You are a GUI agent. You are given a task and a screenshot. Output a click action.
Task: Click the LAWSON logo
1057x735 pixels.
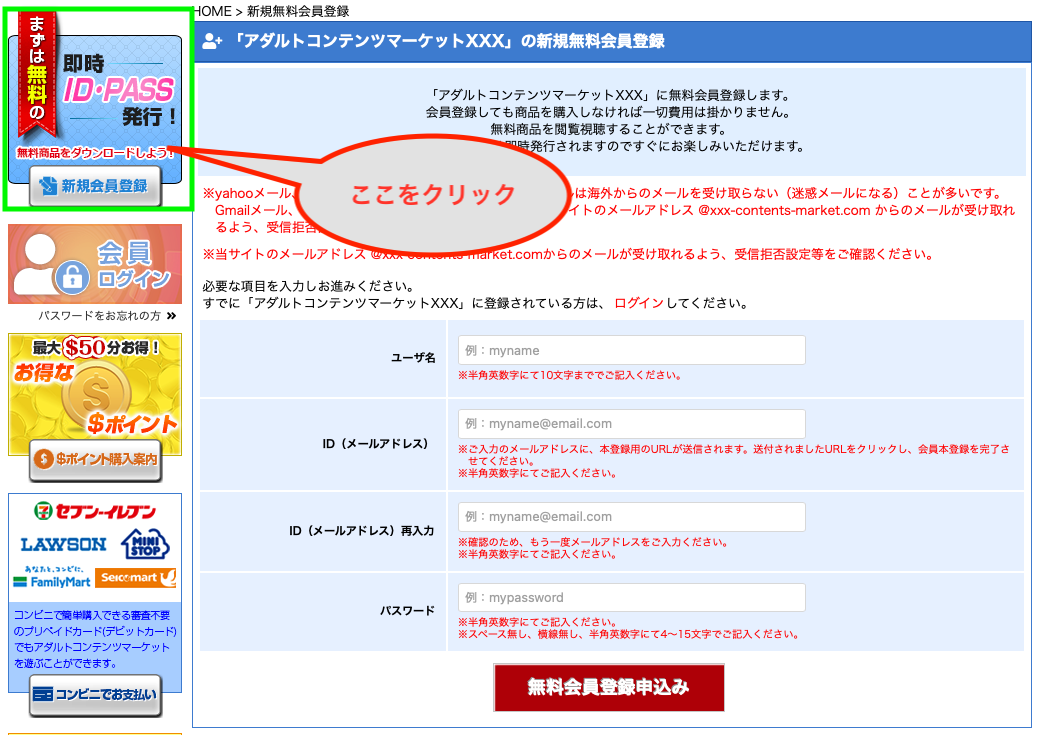coord(63,545)
